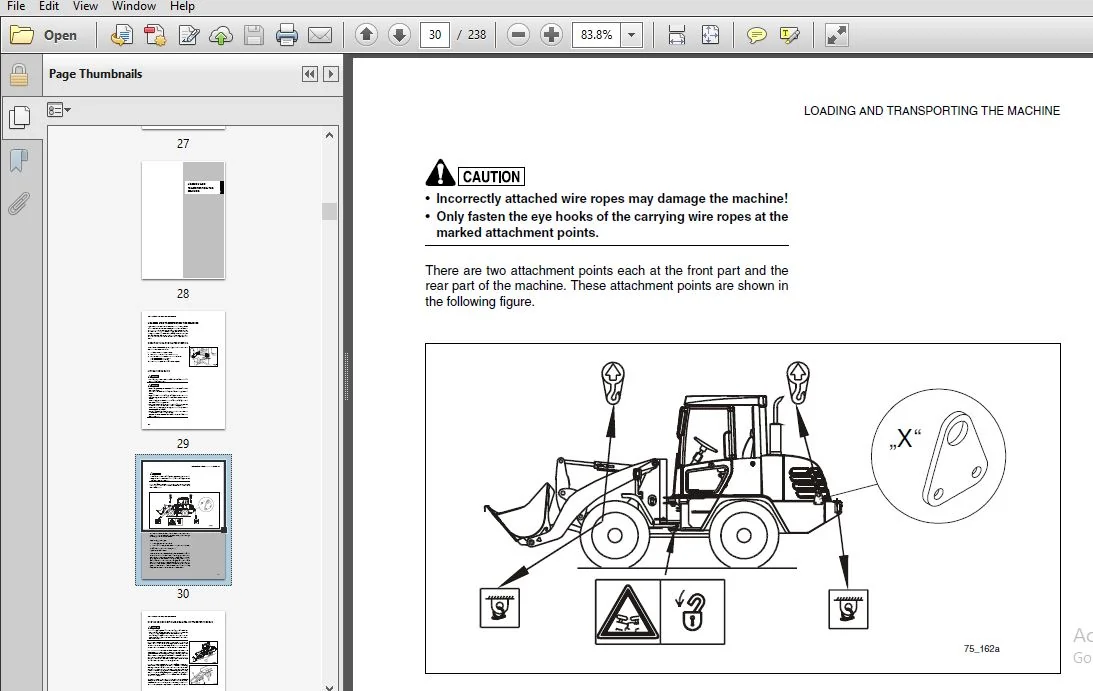Click header LOADING AND TRANSPORTING THE MACHINE
The width and height of the screenshot is (1093, 691).
(x=931, y=111)
